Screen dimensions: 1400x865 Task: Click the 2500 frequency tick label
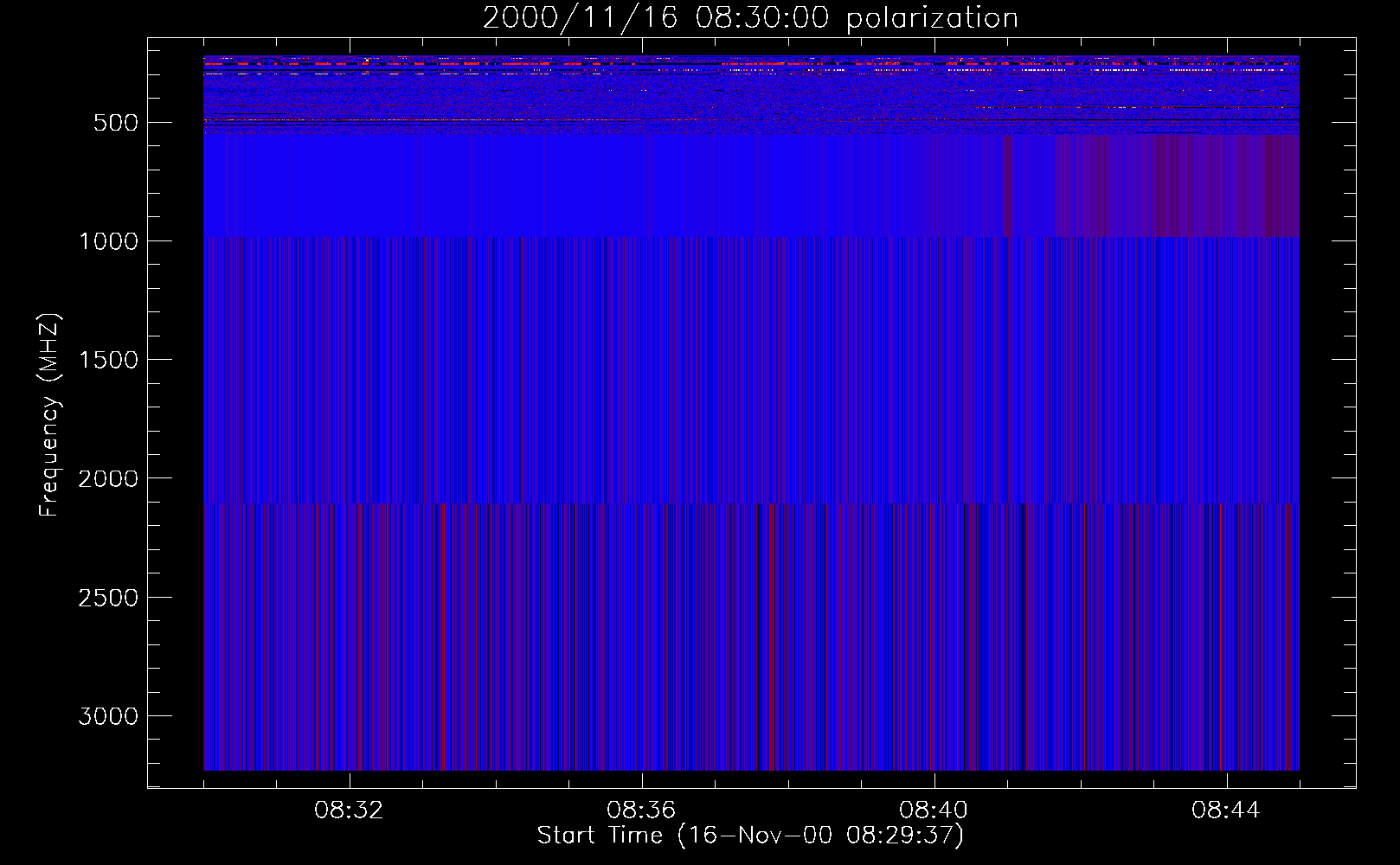point(108,598)
